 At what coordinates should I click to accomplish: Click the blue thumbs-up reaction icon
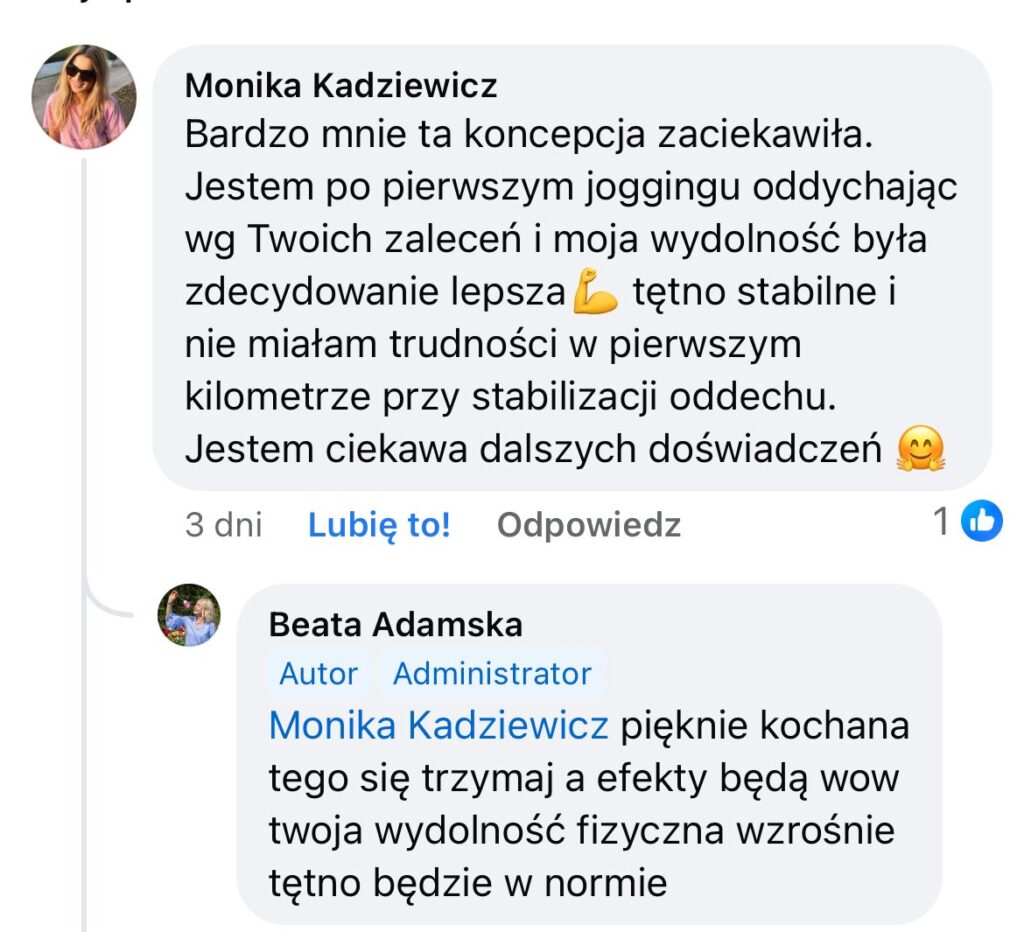coord(981,521)
